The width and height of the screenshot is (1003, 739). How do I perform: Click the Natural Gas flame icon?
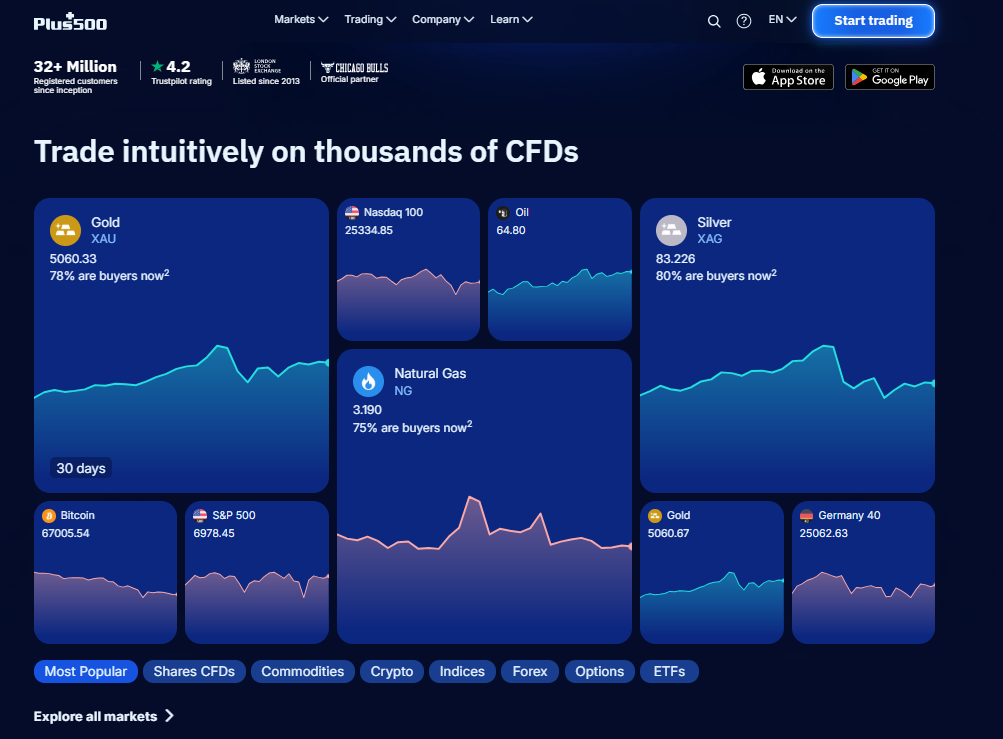click(x=368, y=382)
